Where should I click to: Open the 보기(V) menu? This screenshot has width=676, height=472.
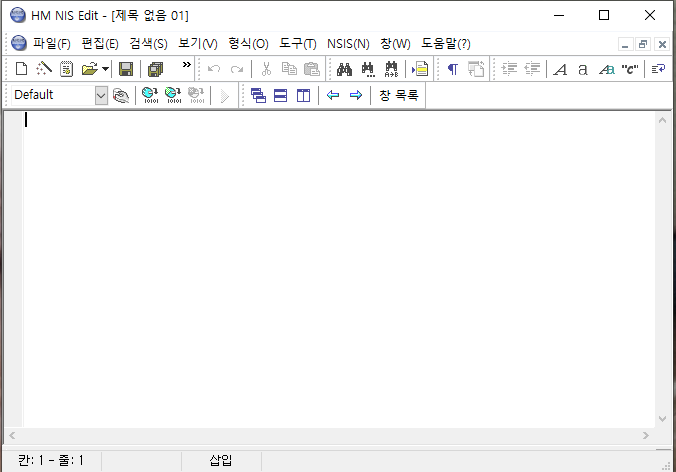pyautogui.click(x=198, y=44)
